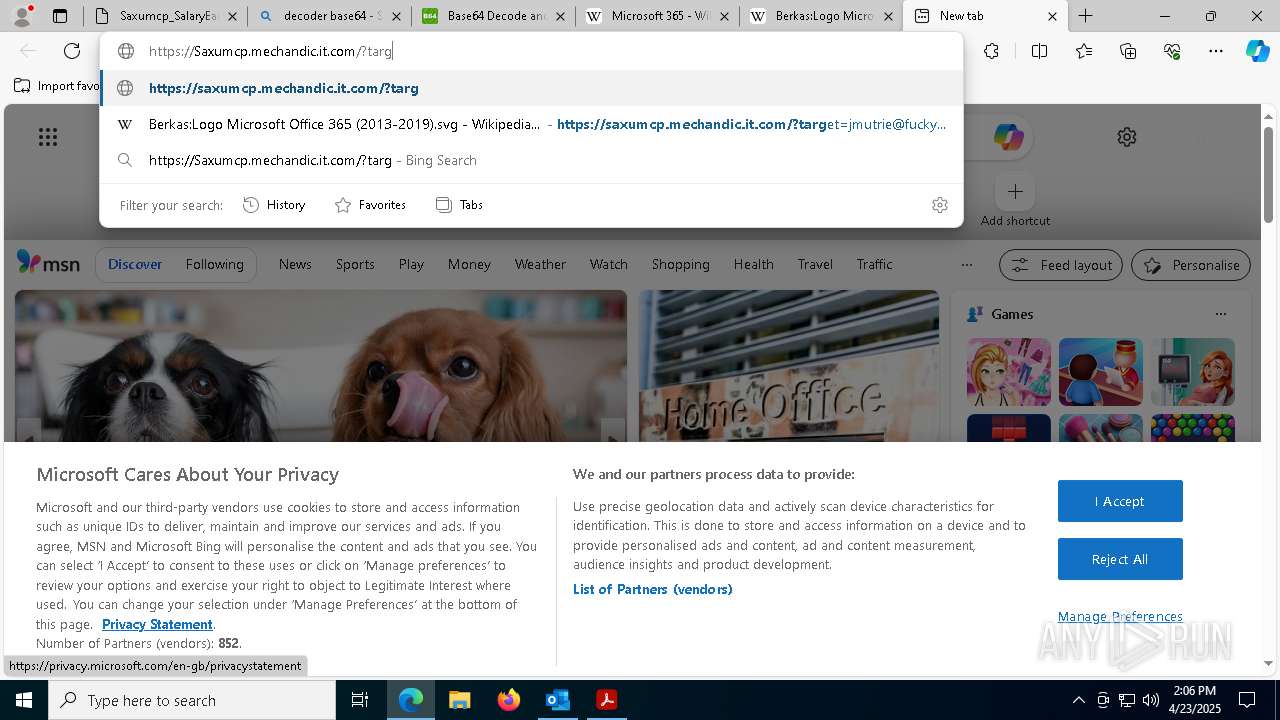
Task: Open Outlook from taskbar
Action: (x=557, y=700)
